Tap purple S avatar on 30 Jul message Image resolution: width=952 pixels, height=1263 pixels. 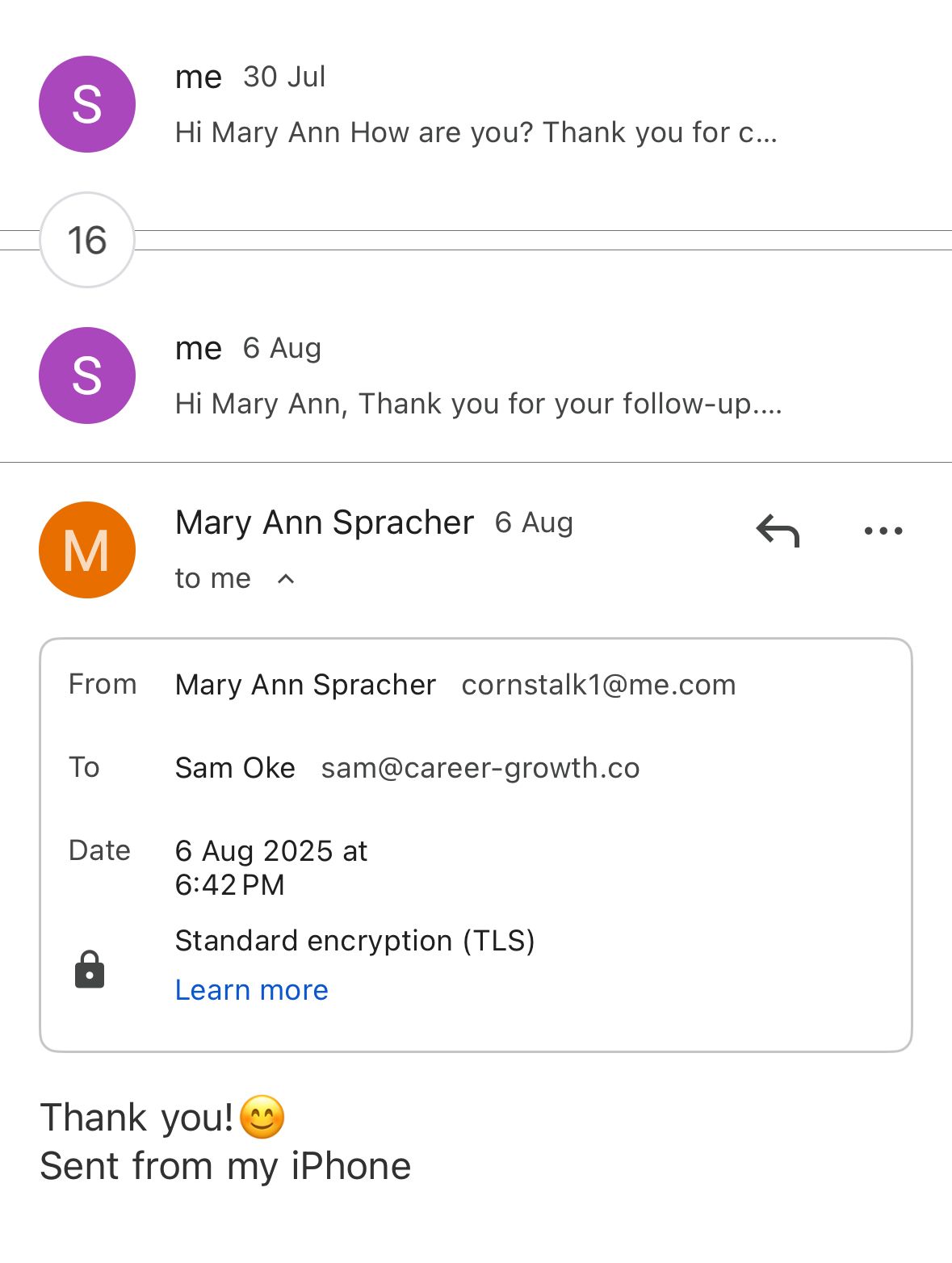point(87,104)
